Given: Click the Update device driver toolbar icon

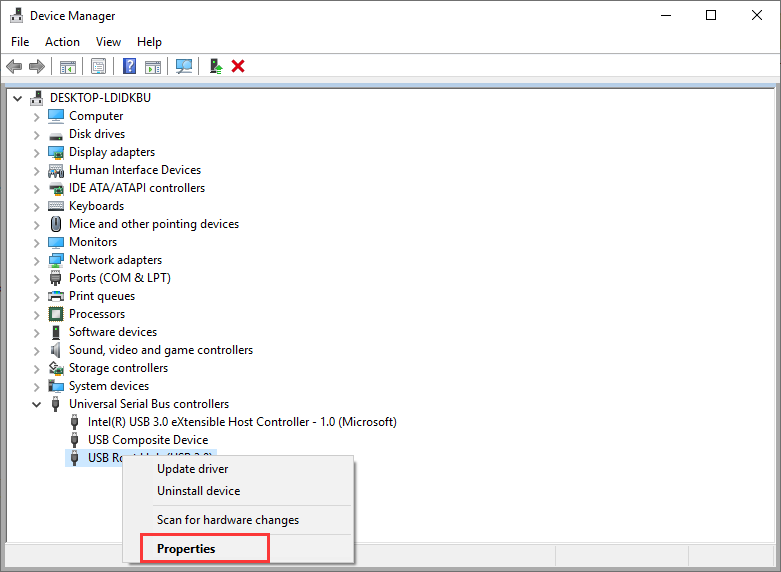Looking at the screenshot, I should coord(216,66).
